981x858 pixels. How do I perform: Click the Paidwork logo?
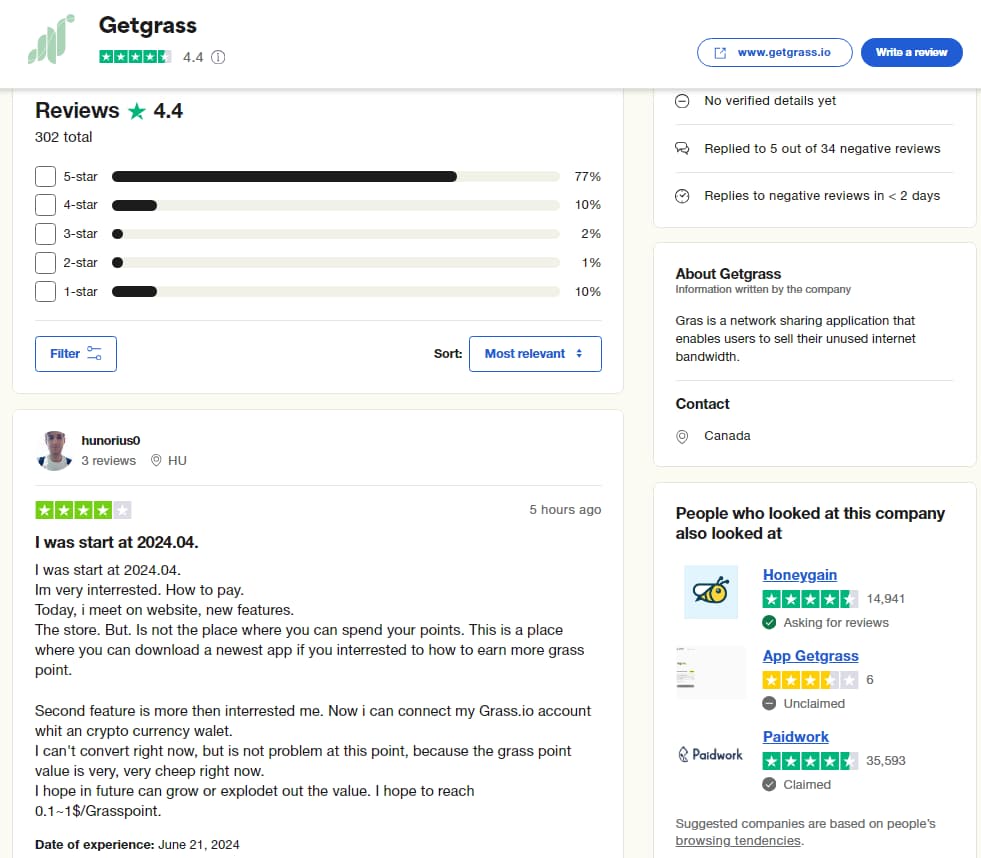coord(711,754)
